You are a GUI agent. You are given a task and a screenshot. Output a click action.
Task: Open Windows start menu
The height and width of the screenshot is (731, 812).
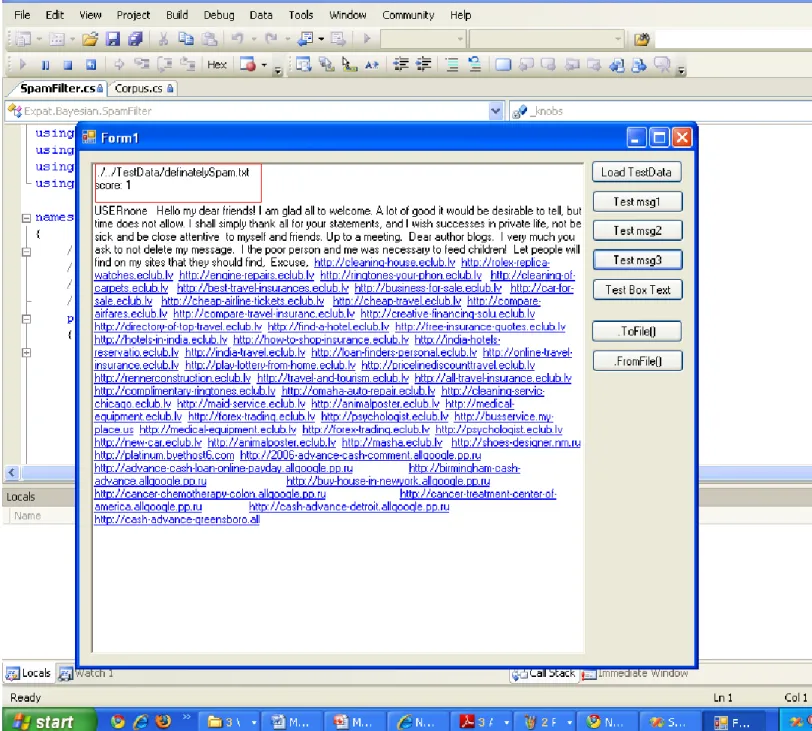[49, 721]
